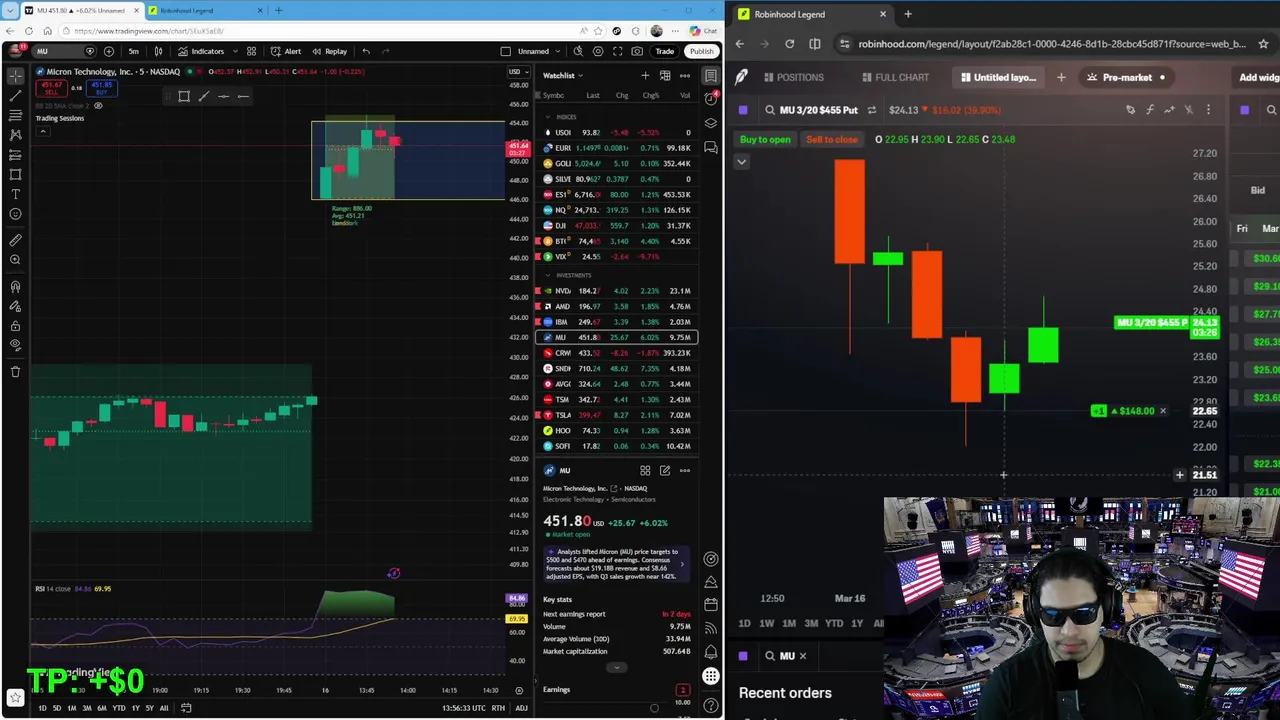The width and height of the screenshot is (1280, 720).
Task: Toggle Unnamed layout checkbox square
Action: point(506,51)
